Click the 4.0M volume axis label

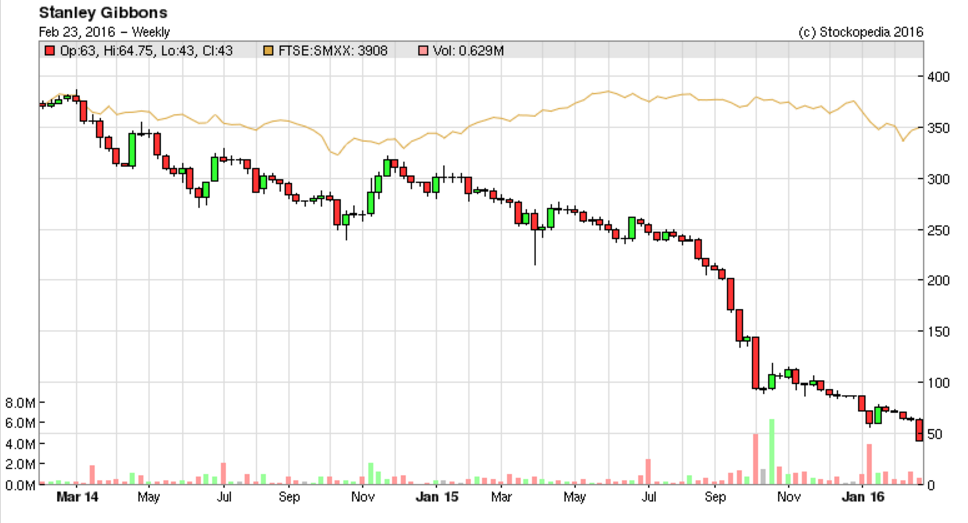tap(20, 444)
